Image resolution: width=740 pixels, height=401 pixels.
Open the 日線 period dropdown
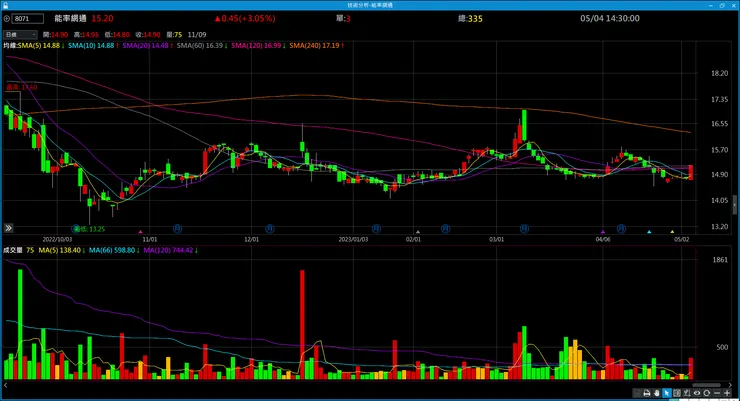pos(20,35)
